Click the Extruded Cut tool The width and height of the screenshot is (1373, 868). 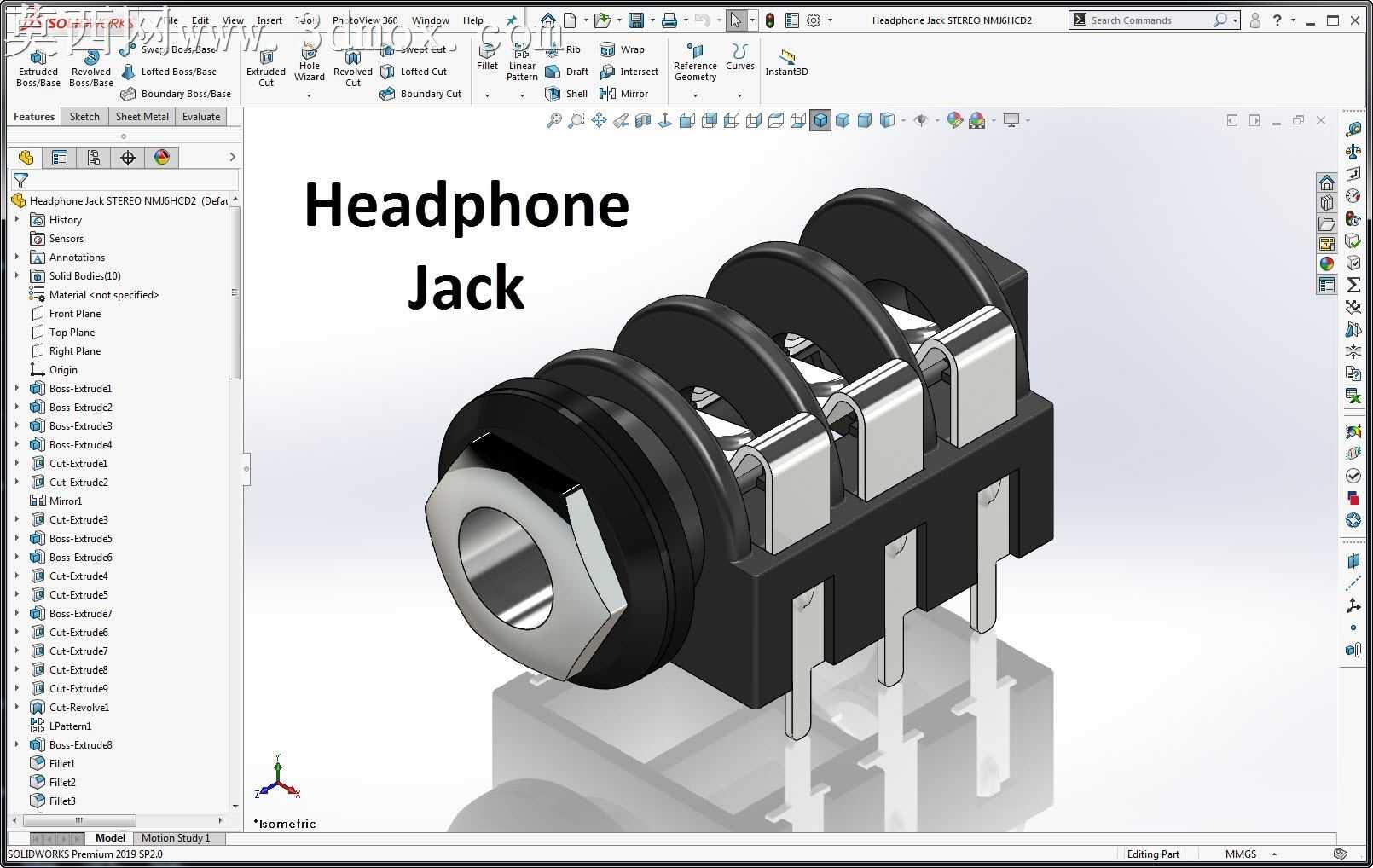coord(266,68)
